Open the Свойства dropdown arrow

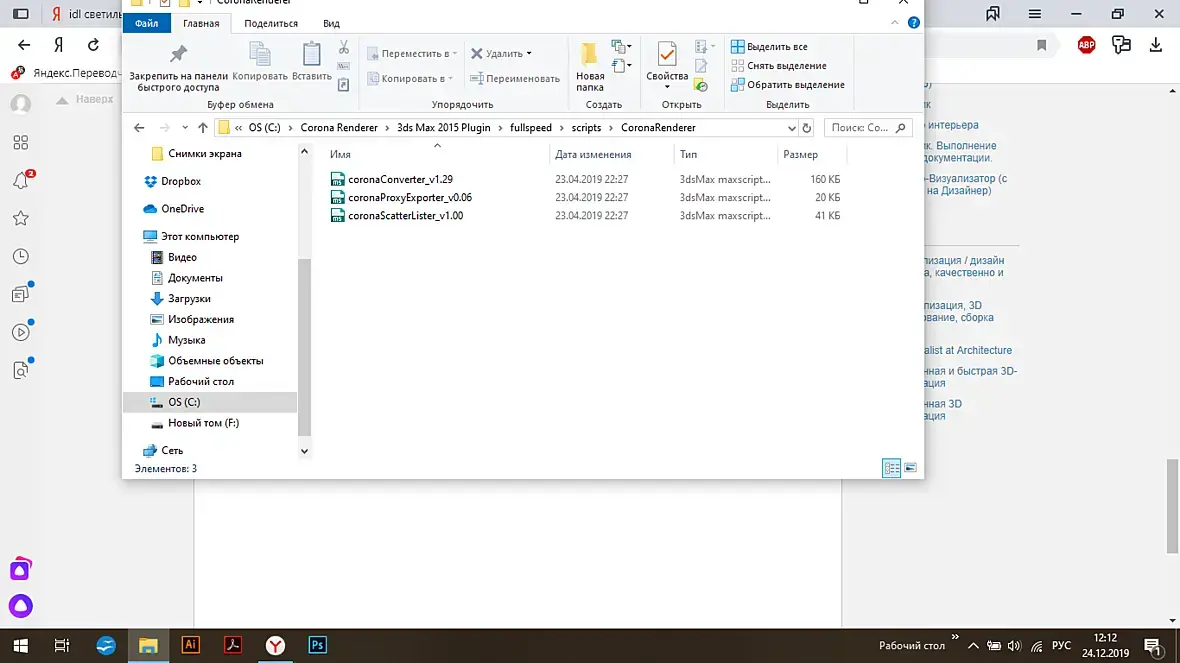tap(667, 87)
